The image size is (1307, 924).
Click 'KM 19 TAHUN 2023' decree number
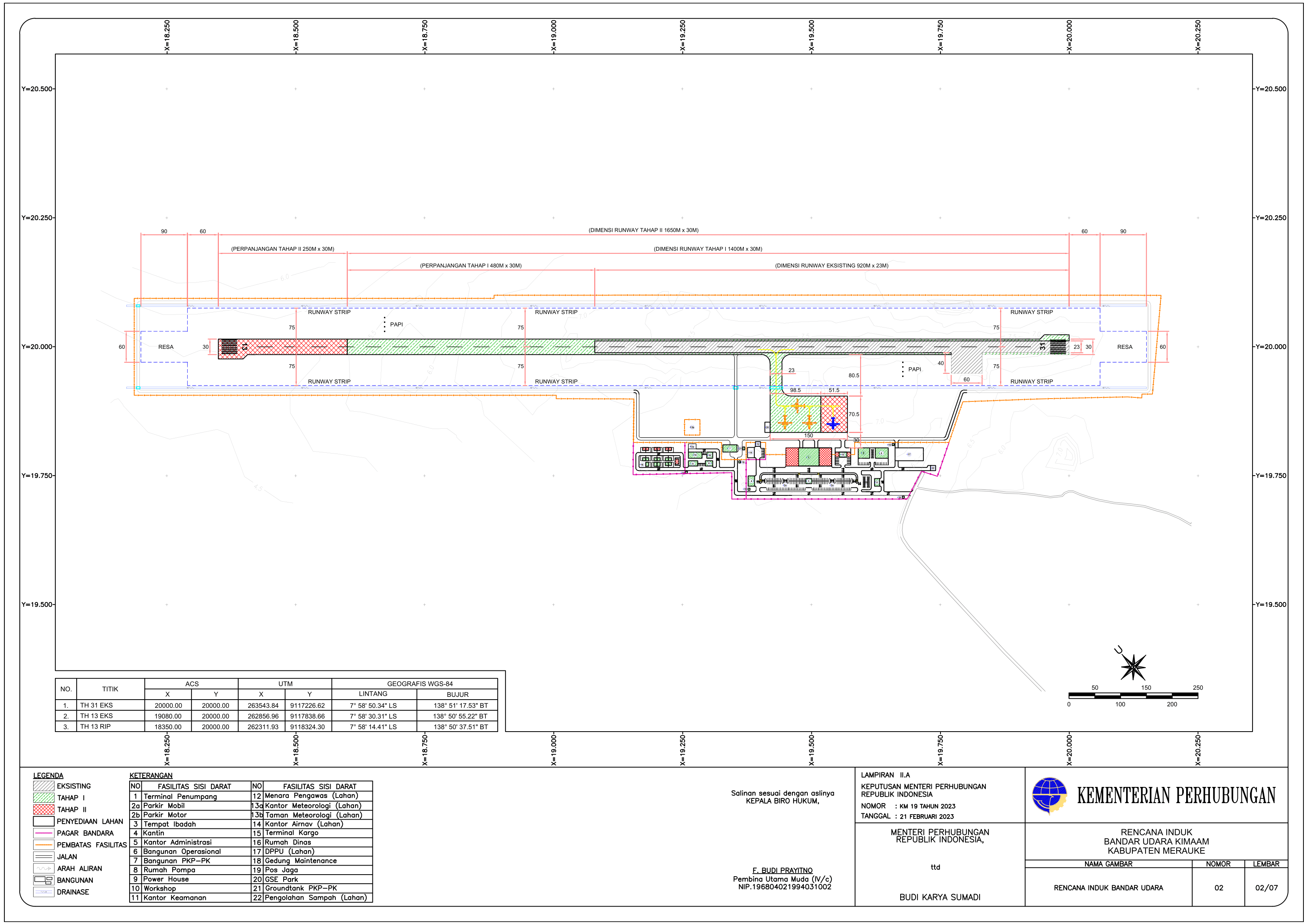click(927, 806)
